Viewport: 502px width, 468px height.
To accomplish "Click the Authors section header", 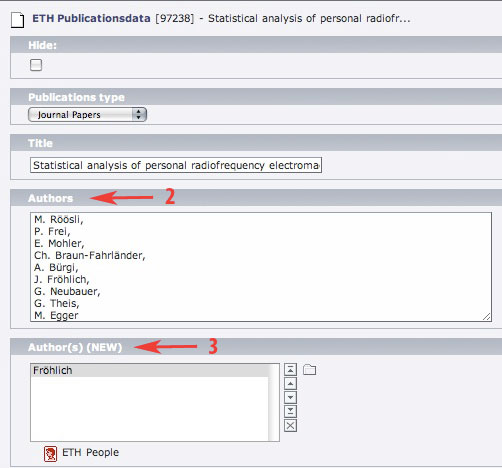I will coord(50,198).
